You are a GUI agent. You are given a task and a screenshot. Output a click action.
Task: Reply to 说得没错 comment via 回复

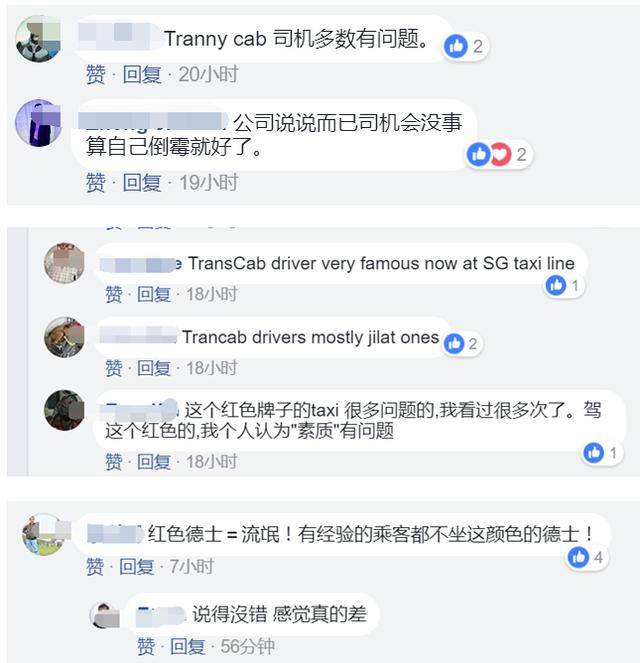[187, 647]
